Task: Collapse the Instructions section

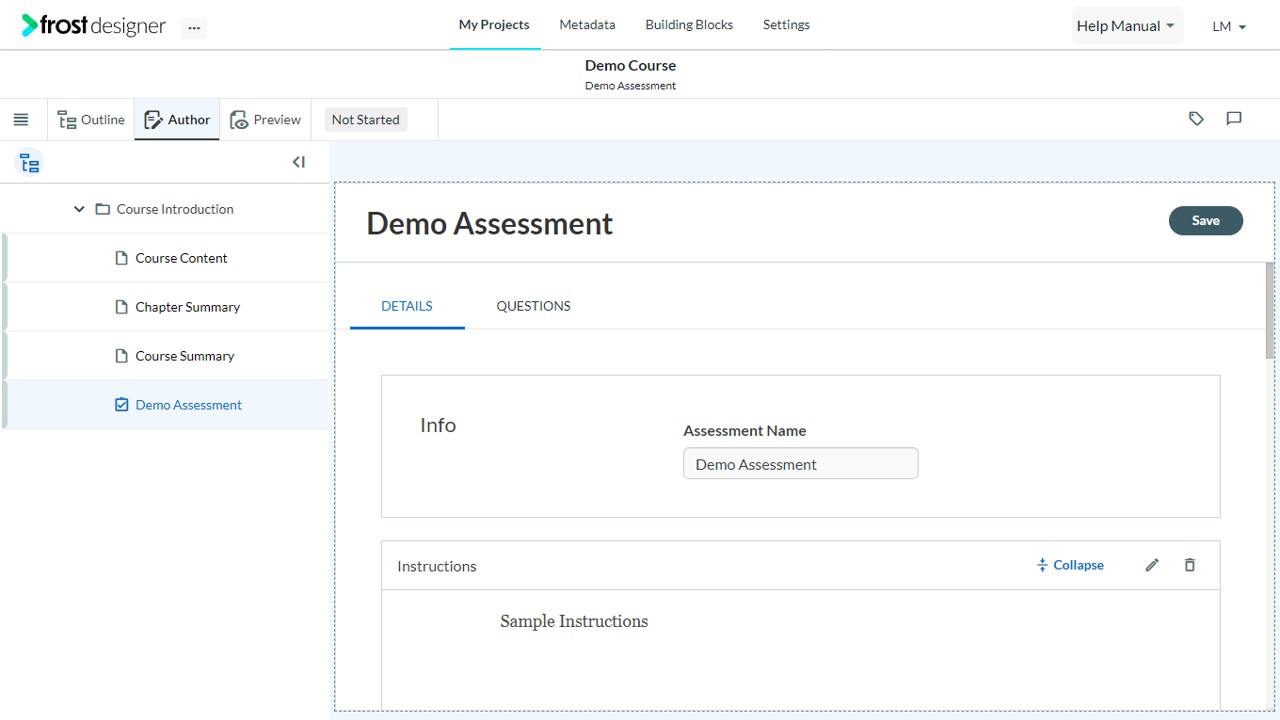Action: click(1070, 565)
